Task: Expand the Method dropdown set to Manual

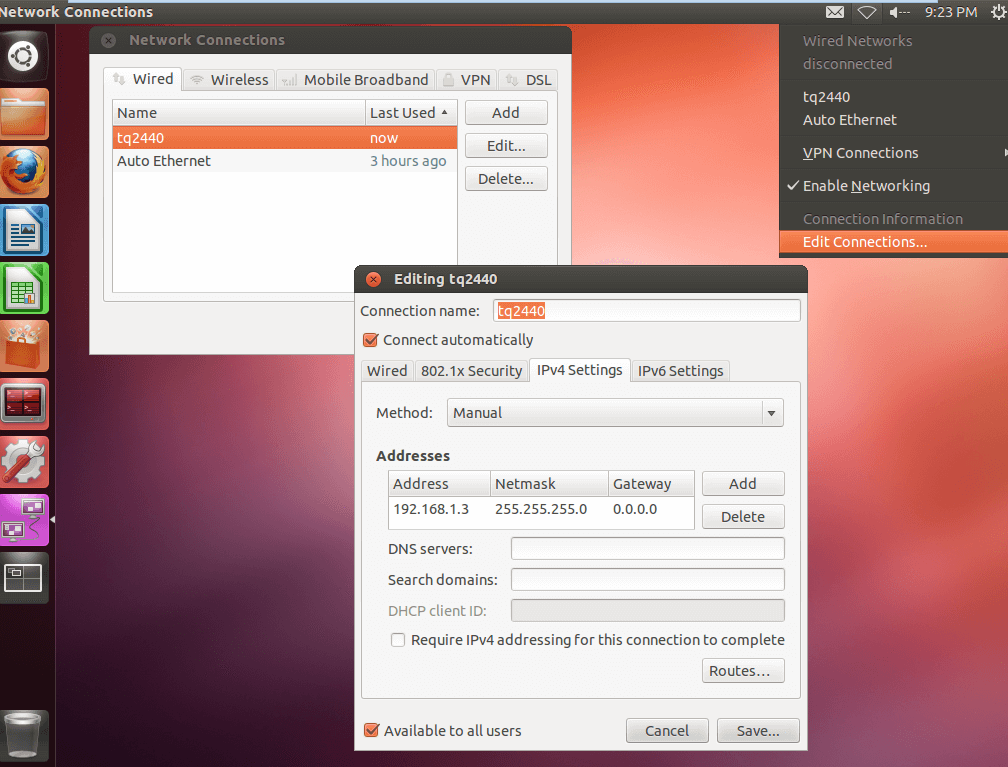Action: click(x=616, y=413)
